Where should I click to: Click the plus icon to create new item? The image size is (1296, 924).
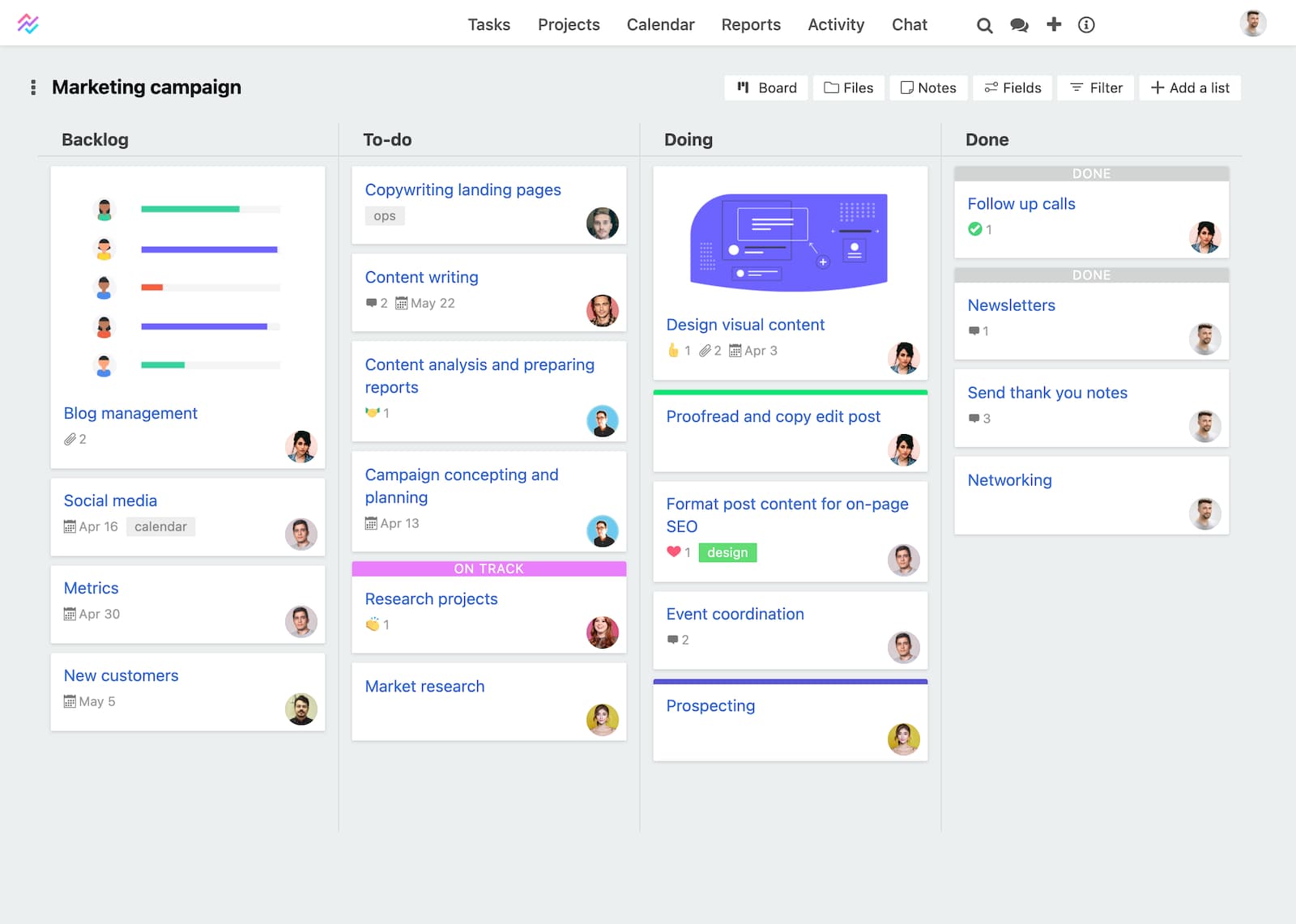click(x=1053, y=25)
